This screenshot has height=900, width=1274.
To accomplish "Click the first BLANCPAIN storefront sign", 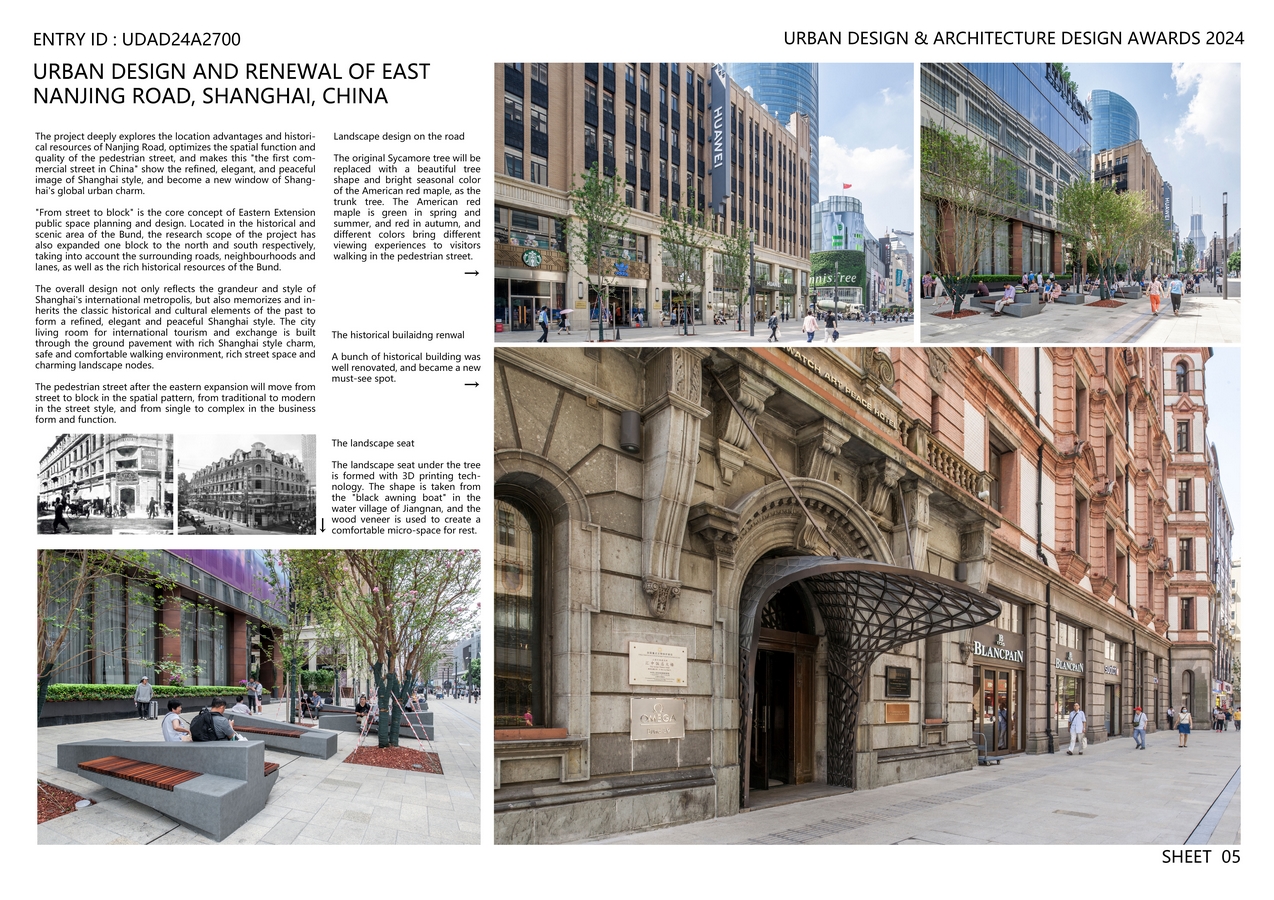I will (x=1000, y=653).
